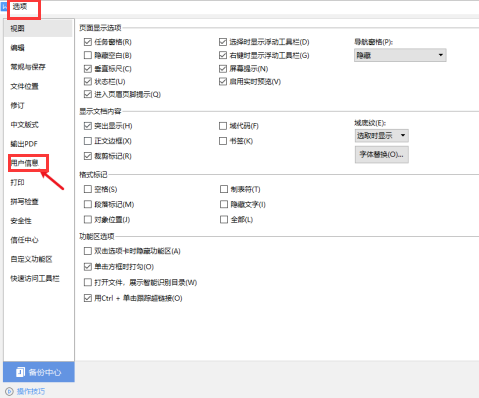Open the 备份中心 button
The height and width of the screenshot is (398, 479).
coord(39,372)
